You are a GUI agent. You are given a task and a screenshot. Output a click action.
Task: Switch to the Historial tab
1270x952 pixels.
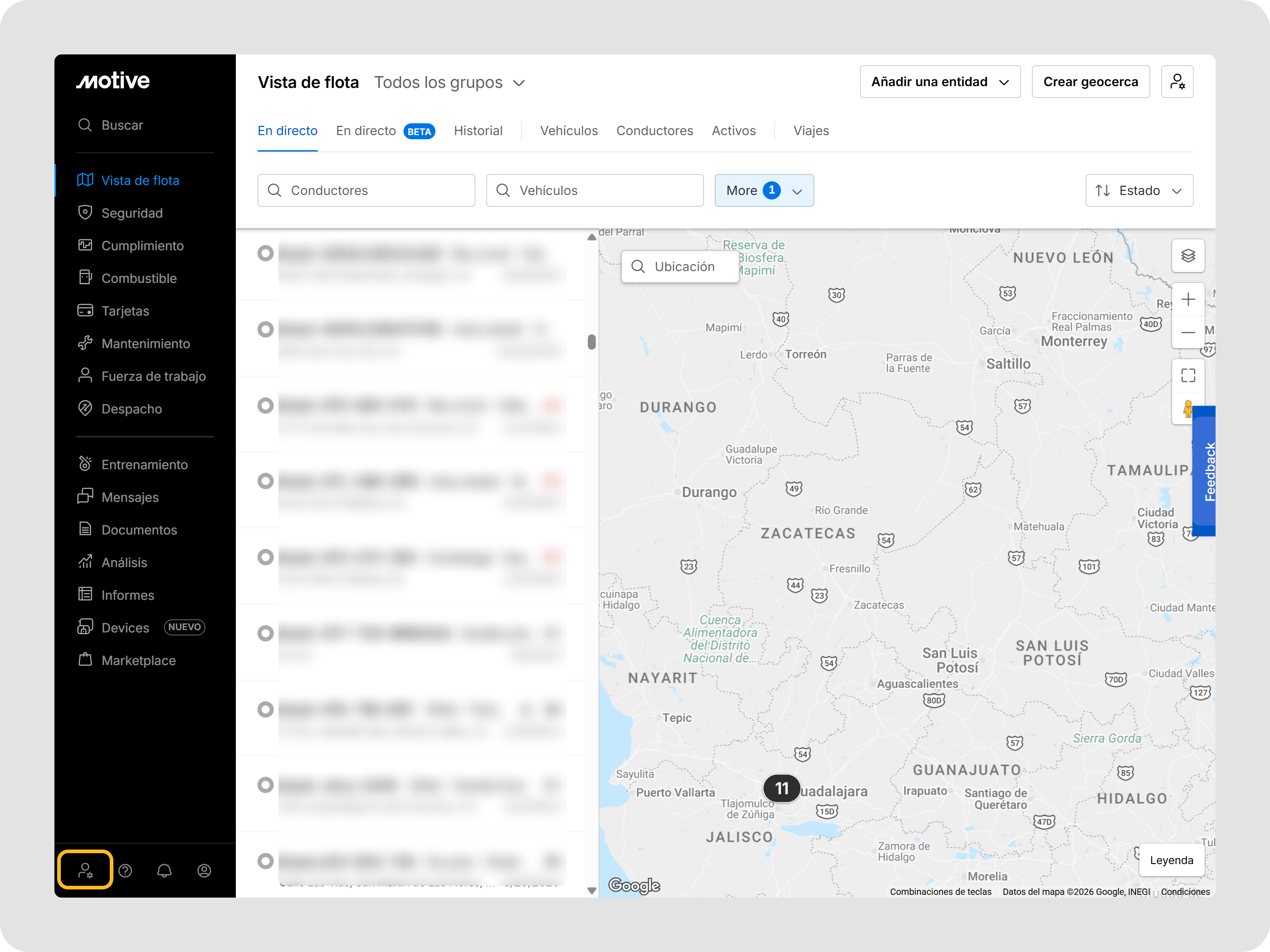tap(478, 131)
